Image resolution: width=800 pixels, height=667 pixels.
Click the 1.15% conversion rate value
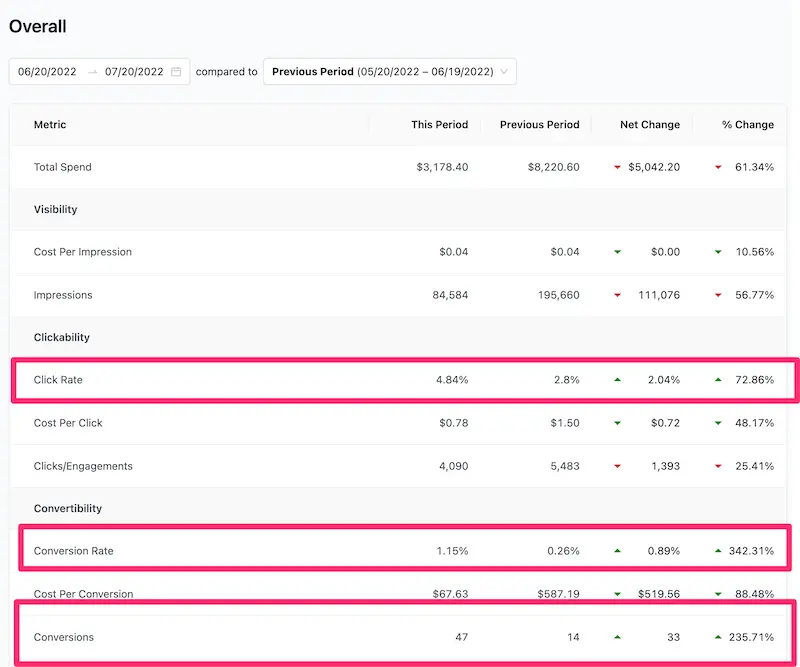452,551
